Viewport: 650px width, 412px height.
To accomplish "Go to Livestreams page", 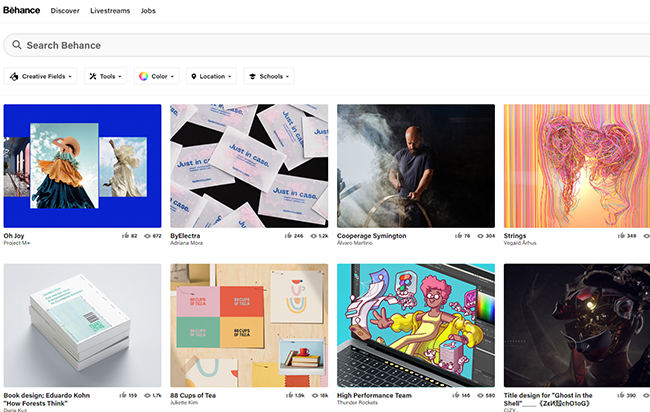I will (110, 11).
